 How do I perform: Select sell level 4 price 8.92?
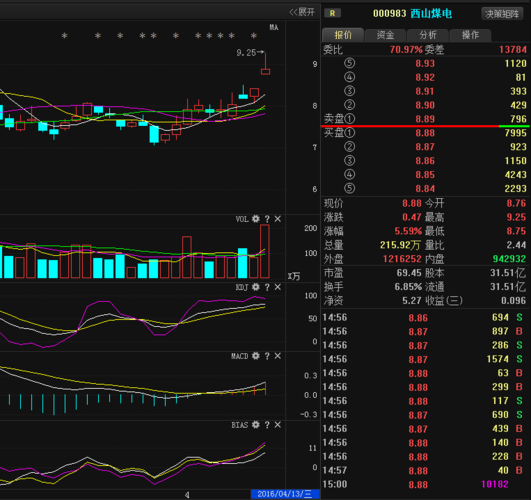click(x=425, y=77)
